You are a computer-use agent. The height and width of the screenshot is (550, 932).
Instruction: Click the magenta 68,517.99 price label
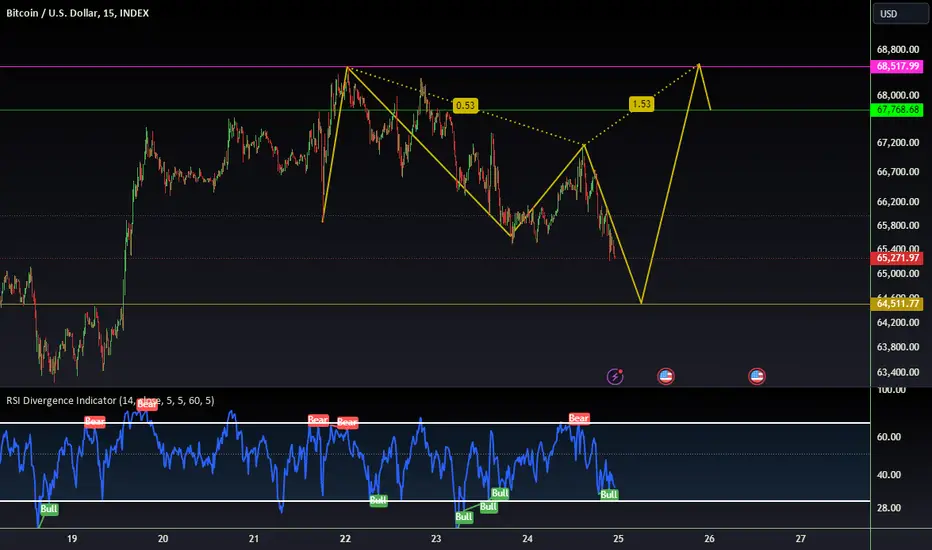point(897,66)
